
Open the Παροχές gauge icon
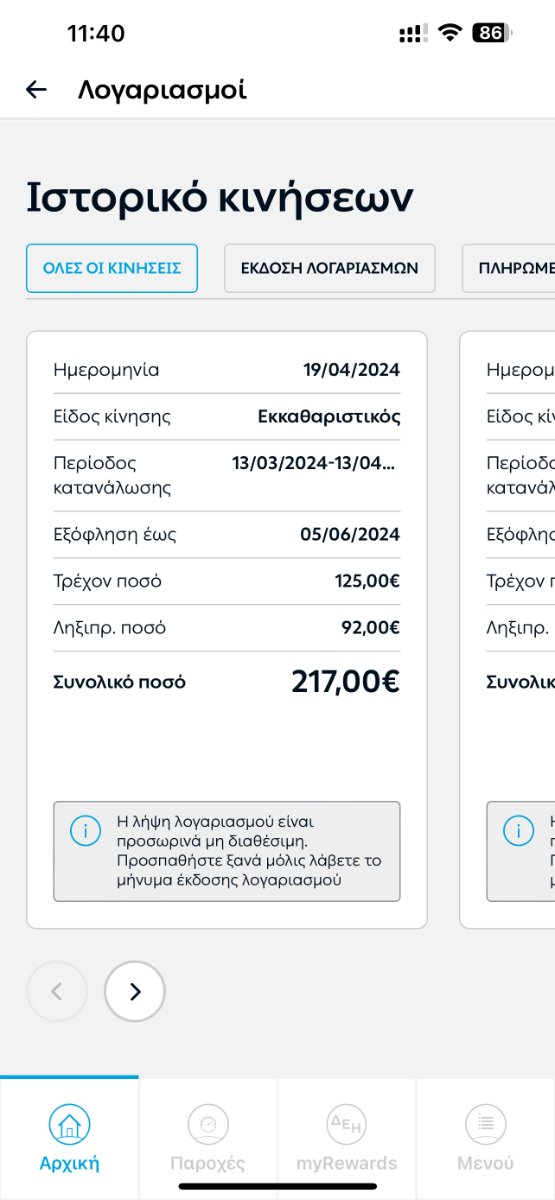[x=208, y=1125]
